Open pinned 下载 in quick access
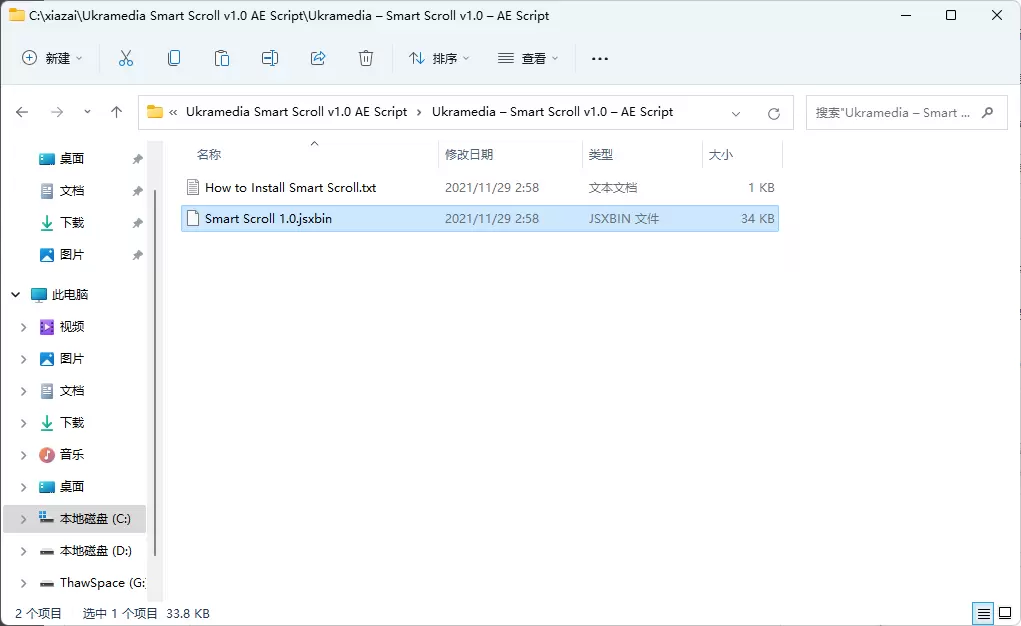The image size is (1021, 626). (x=72, y=223)
